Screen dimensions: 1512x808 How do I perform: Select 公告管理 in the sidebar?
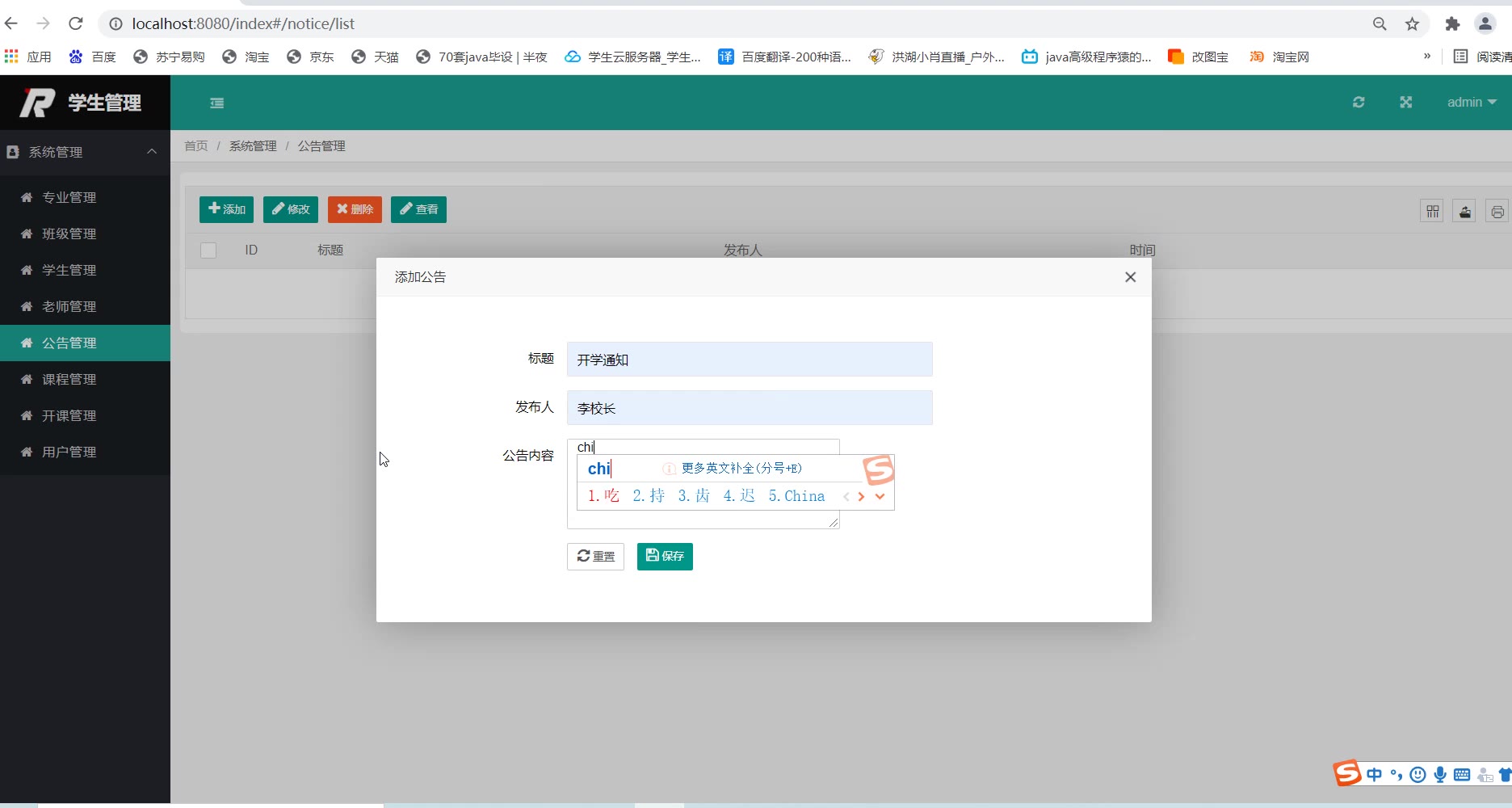click(x=85, y=343)
